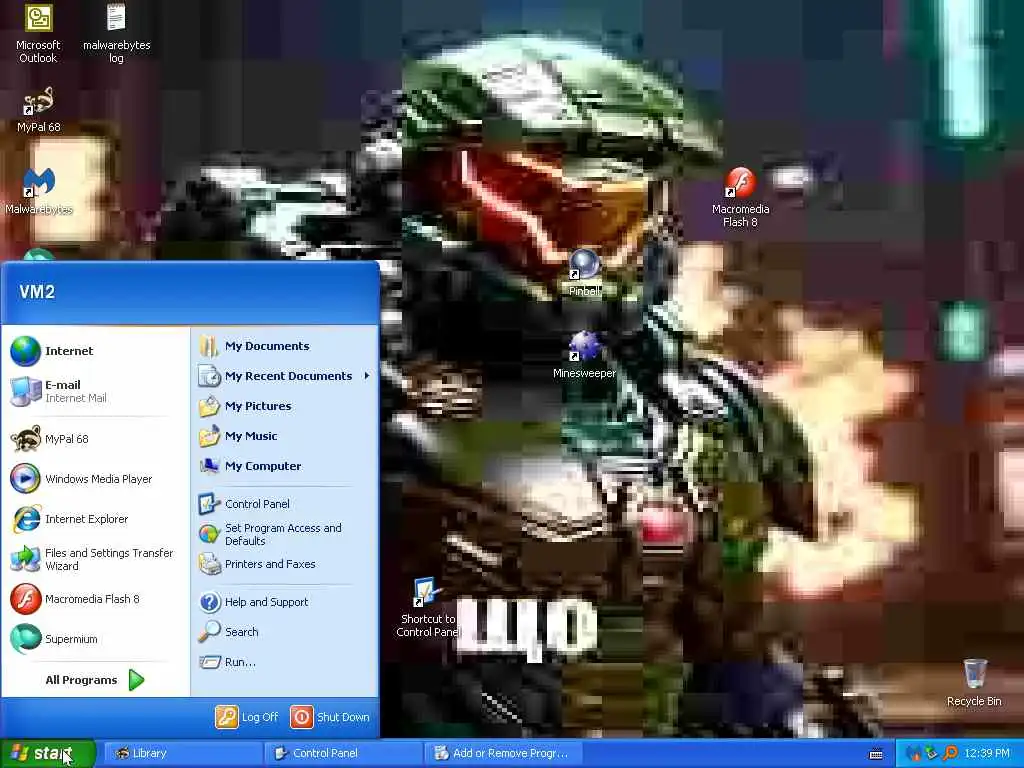Open malwarebytes log file on desktop
The height and width of the screenshot is (768, 1024).
[116, 33]
